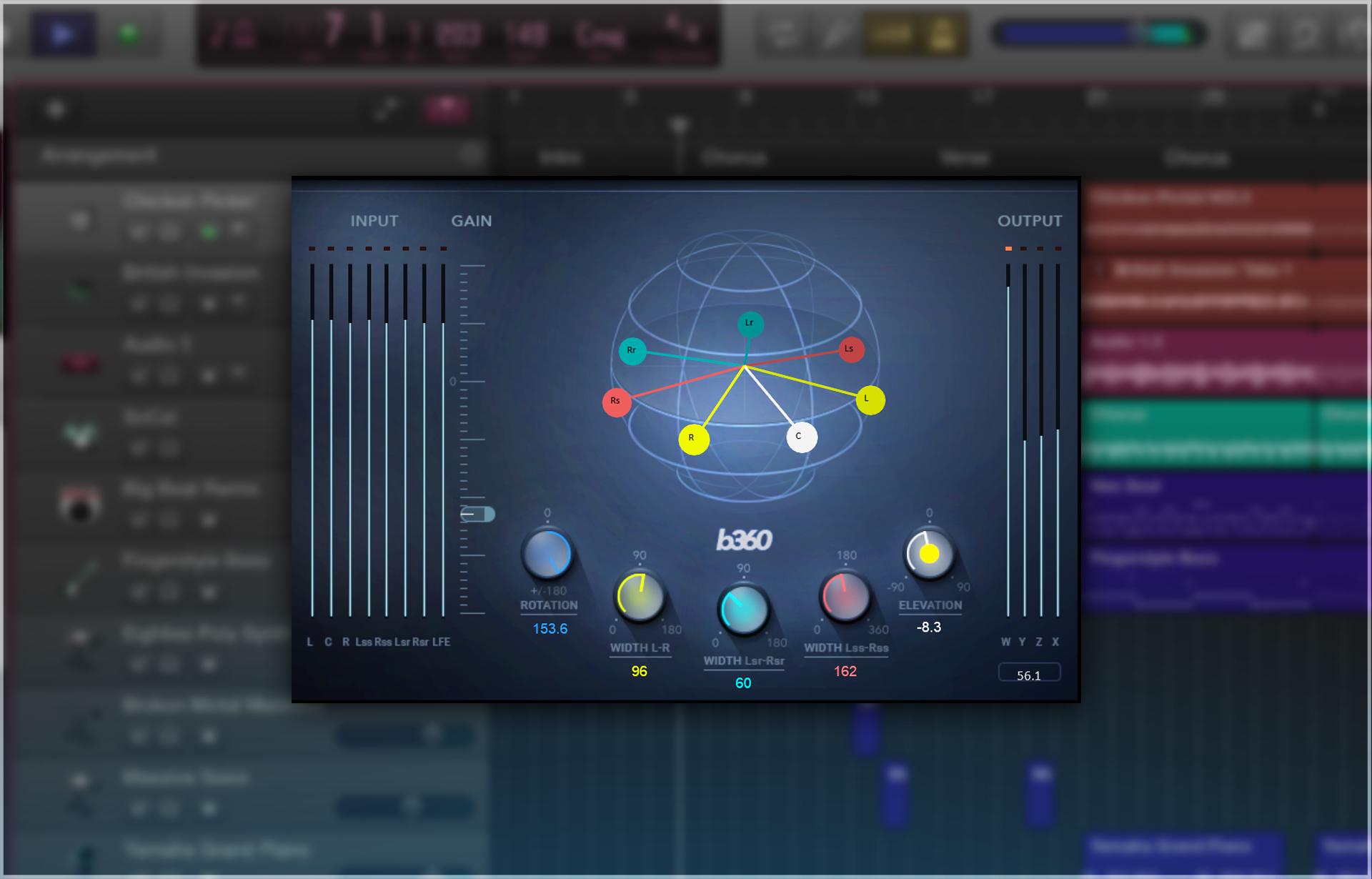Click the WIDTH Lsr-Rsr label
The width and height of the screenshot is (1372, 879).
(x=744, y=661)
